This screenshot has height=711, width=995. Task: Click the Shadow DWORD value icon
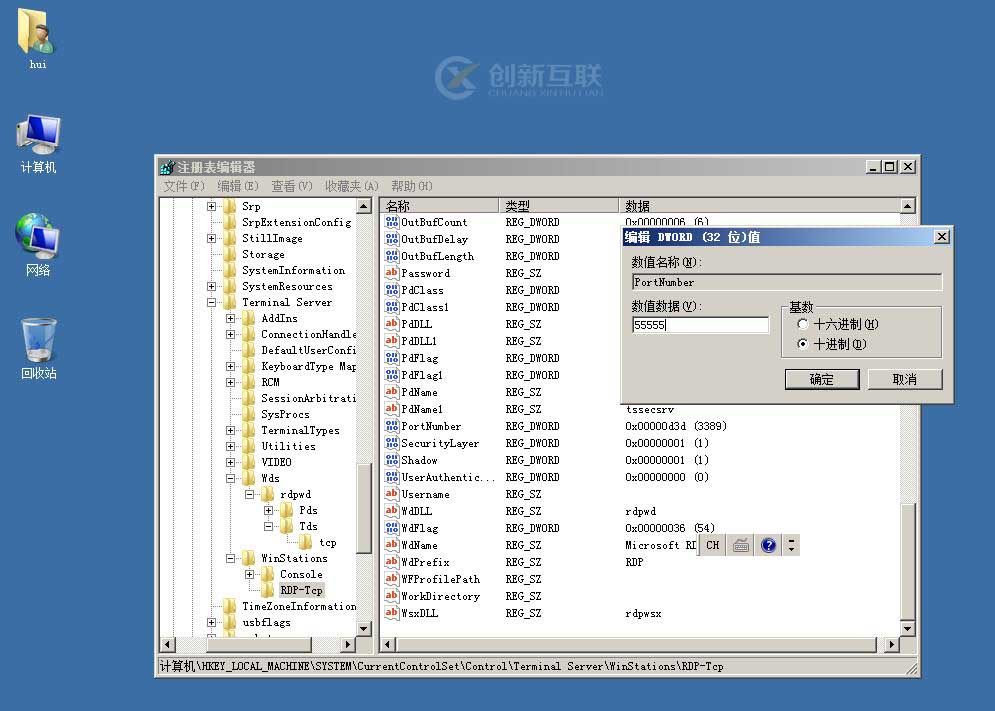pyautogui.click(x=392, y=460)
